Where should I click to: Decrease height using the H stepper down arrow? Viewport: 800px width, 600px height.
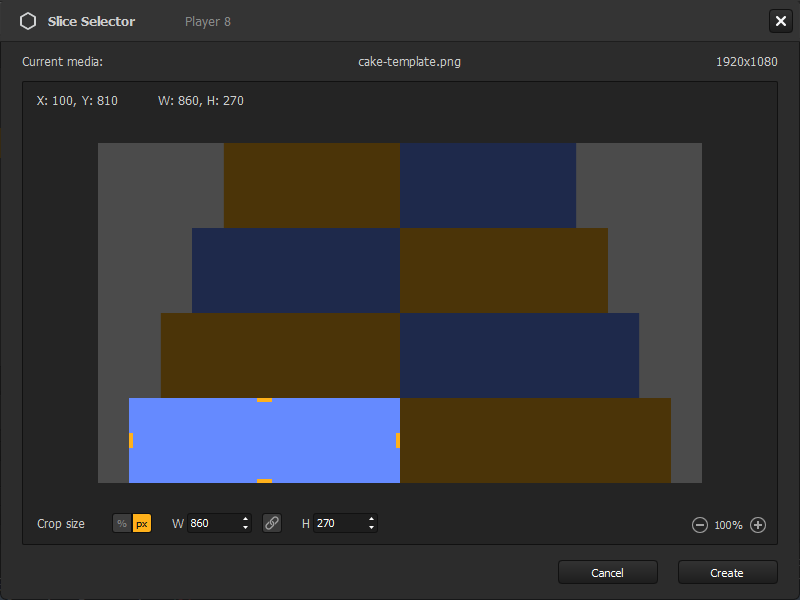pos(370,527)
